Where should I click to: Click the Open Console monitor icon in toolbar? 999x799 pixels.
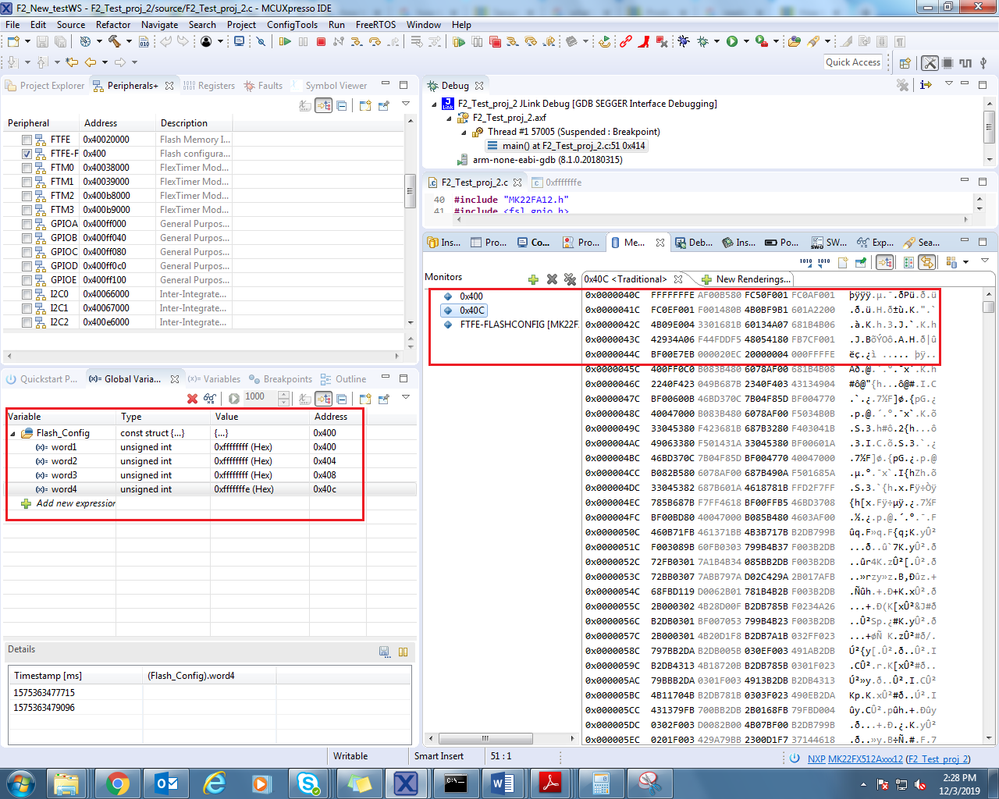(x=239, y=42)
